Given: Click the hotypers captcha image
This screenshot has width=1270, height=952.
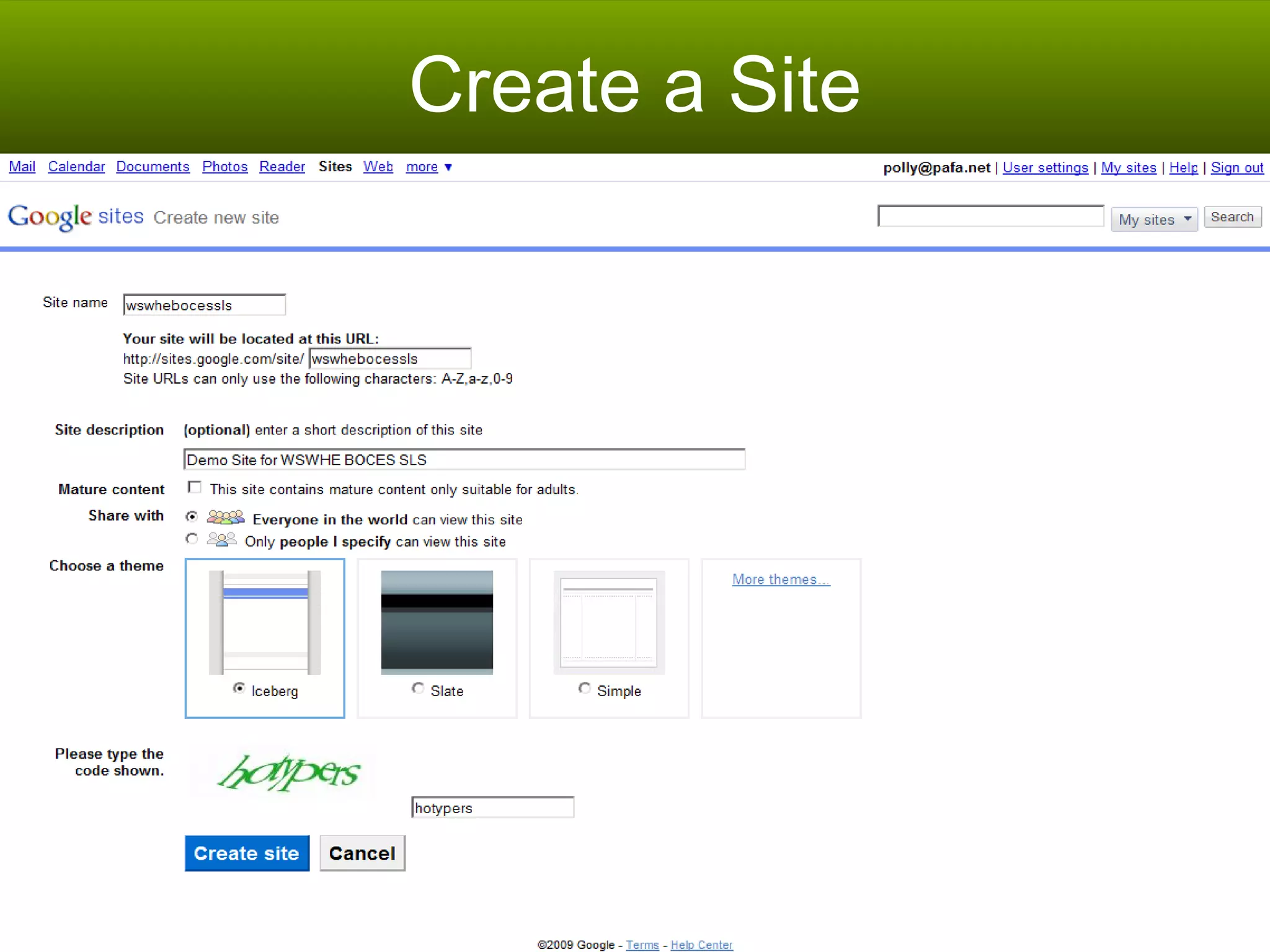Looking at the screenshot, I should (x=288, y=772).
